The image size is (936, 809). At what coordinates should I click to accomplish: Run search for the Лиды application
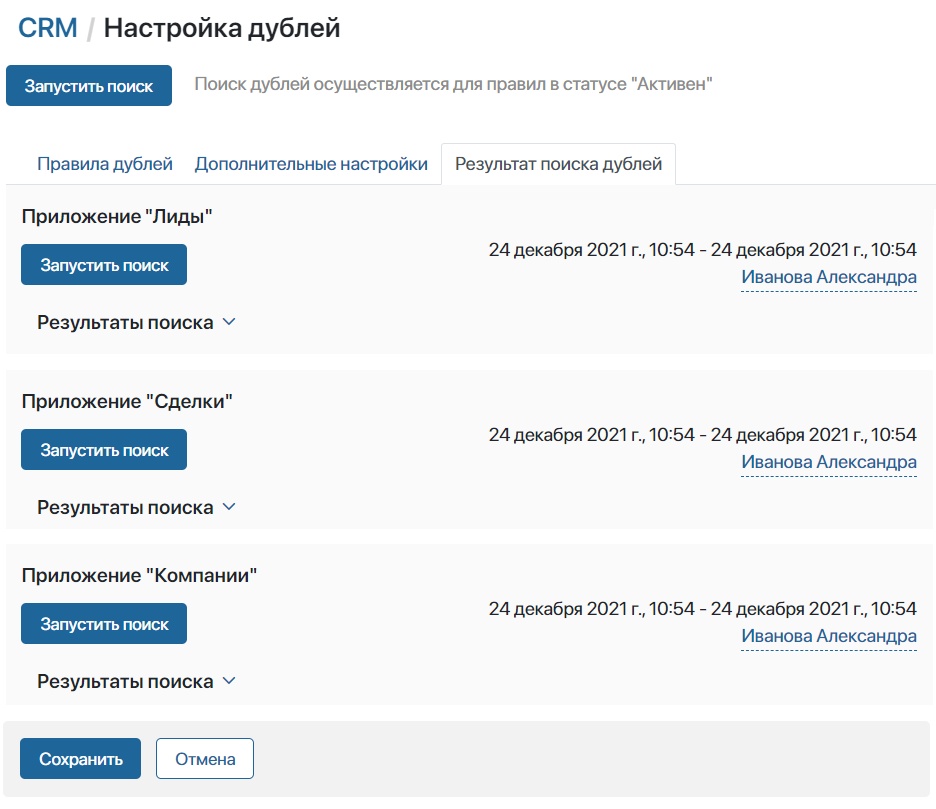tap(104, 264)
